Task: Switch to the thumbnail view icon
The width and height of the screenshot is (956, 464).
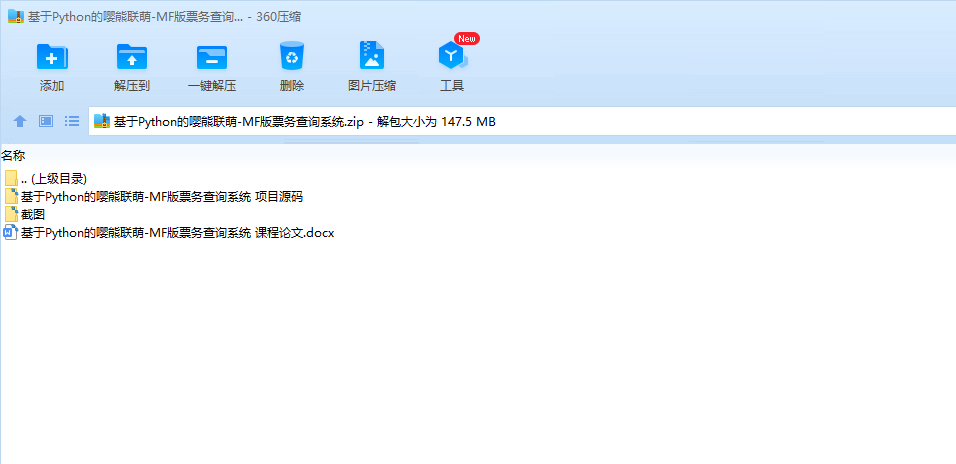Action: point(46,121)
